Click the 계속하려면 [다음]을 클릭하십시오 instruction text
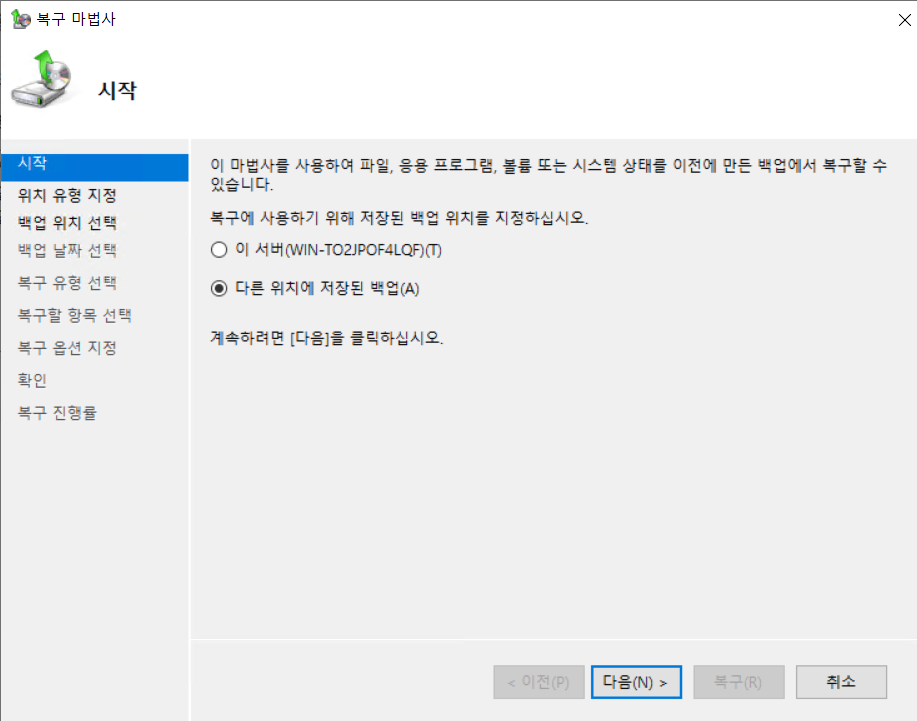The height and width of the screenshot is (721, 917). coord(326,337)
